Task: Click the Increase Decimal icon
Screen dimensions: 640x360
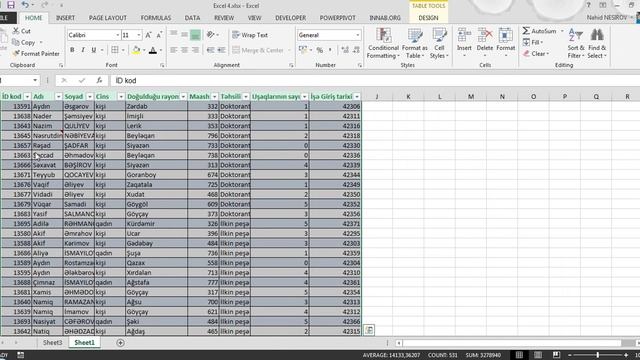Action: 345,50
